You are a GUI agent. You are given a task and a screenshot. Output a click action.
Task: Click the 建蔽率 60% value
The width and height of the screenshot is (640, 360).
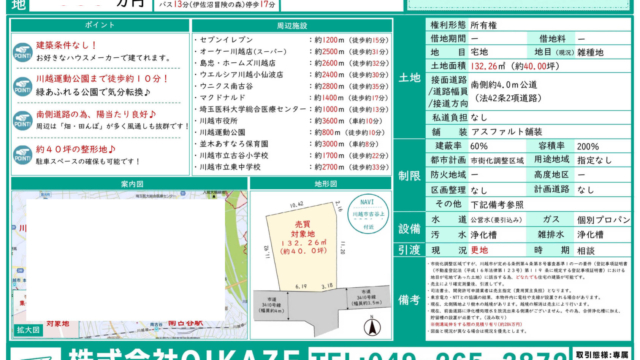[x=479, y=146]
